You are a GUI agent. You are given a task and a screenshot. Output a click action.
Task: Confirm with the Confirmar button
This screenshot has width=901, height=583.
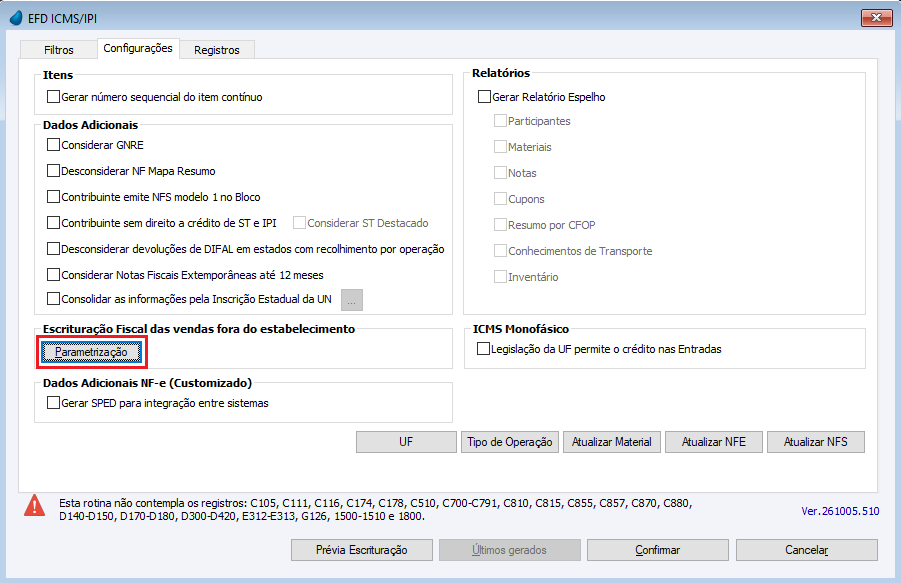click(658, 550)
